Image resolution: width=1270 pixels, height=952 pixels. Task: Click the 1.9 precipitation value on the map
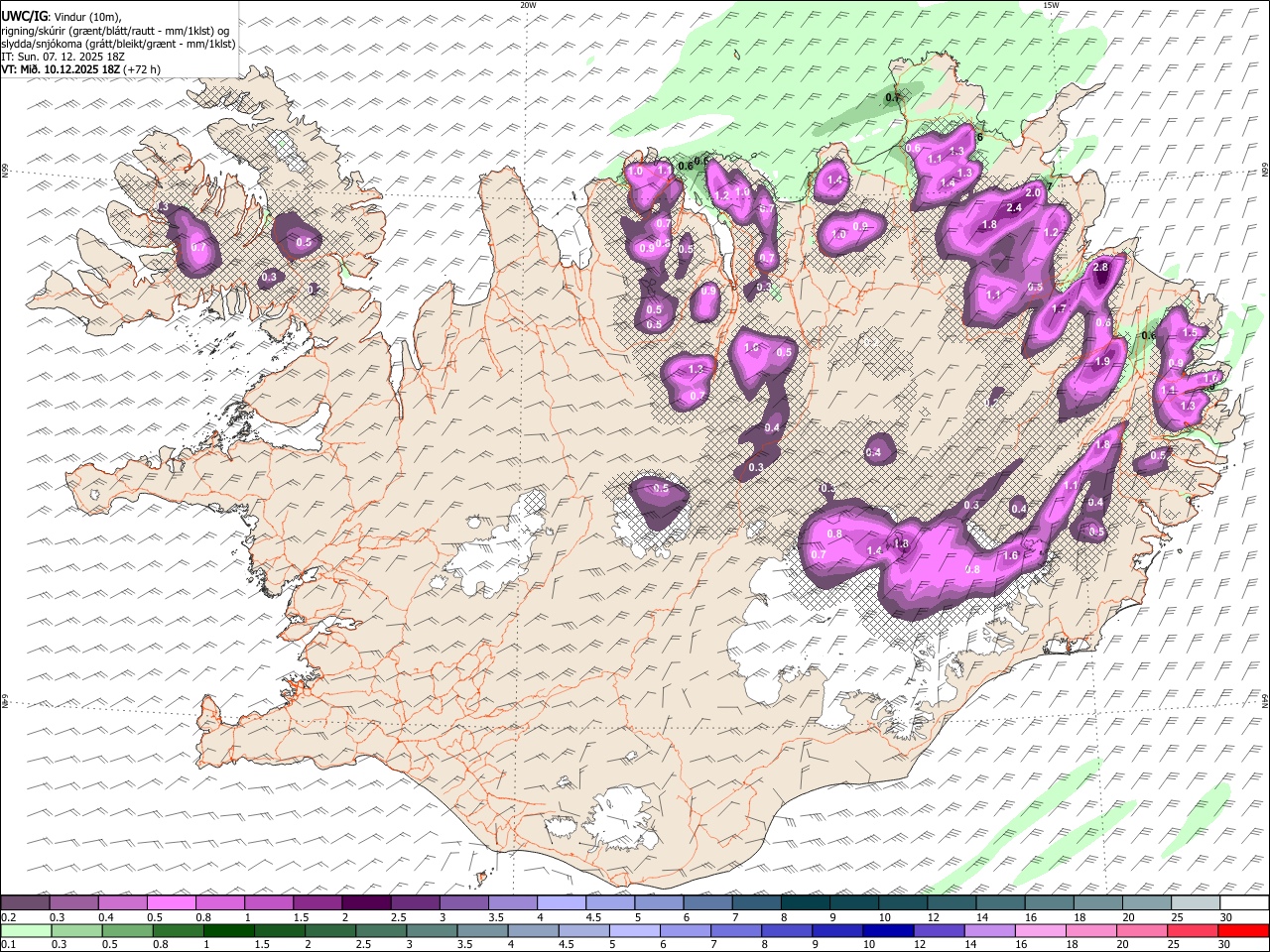[x=1101, y=363]
